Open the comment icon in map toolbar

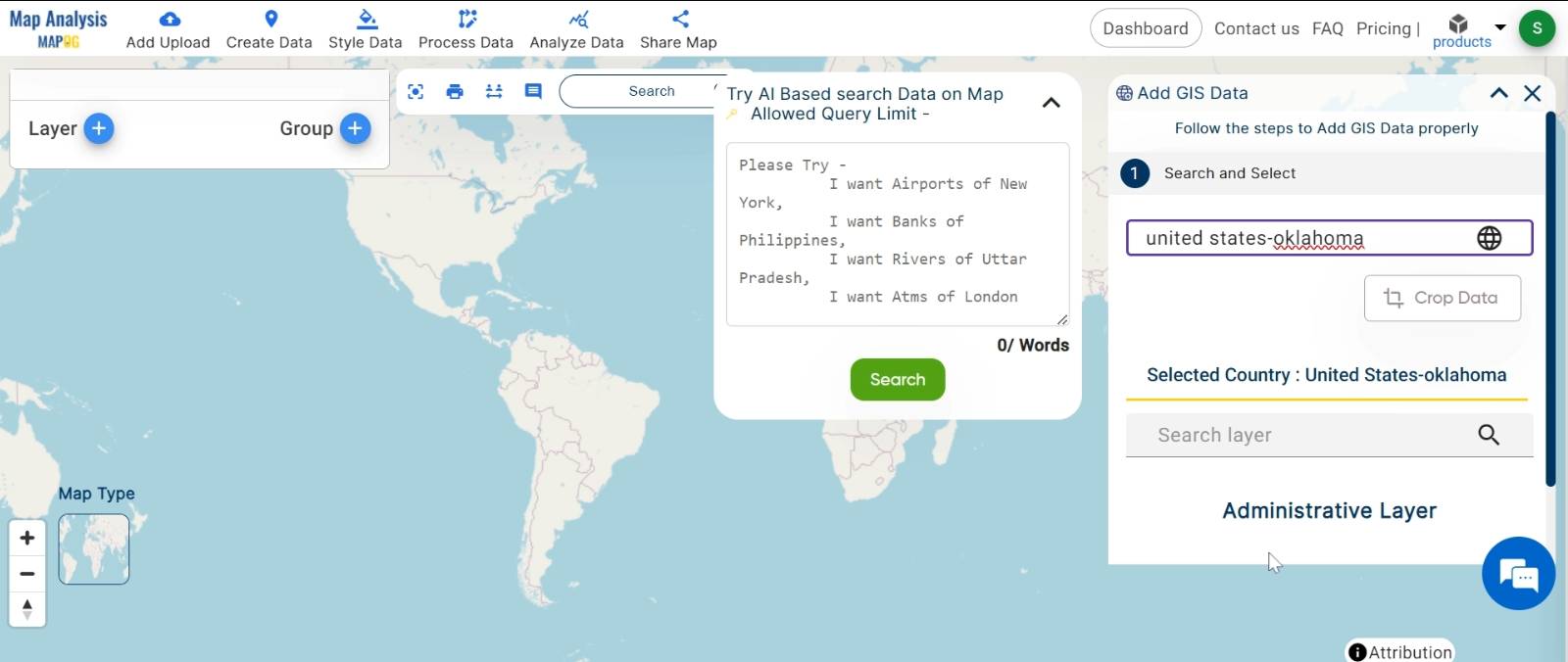(x=533, y=91)
